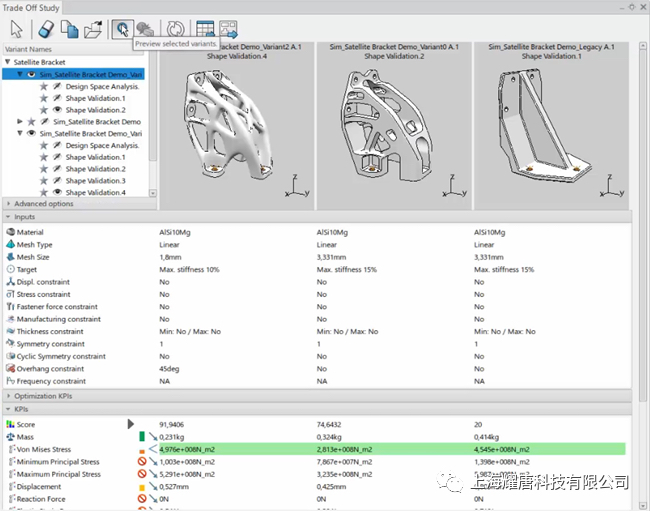The width and height of the screenshot is (650, 511).
Task: Pin the Trade Off Study panel
Action: 632,7
